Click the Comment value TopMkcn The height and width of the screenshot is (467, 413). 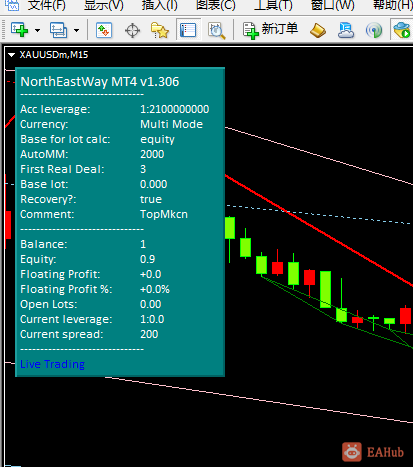(164, 214)
